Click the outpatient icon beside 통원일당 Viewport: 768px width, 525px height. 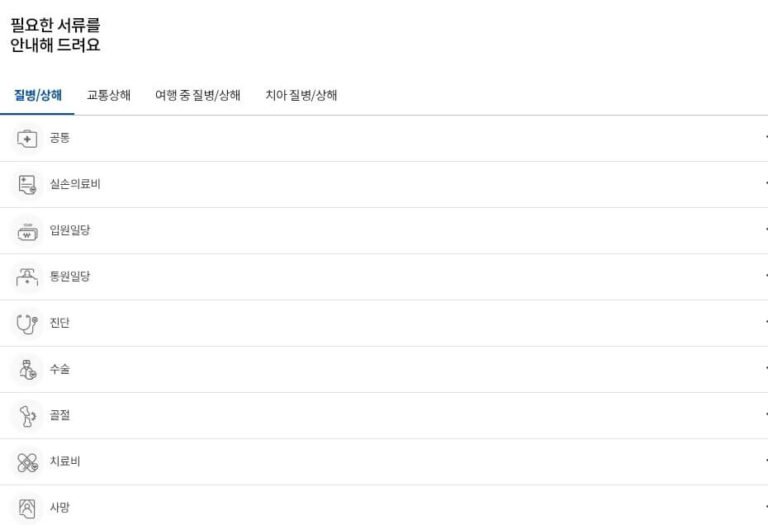(27, 277)
